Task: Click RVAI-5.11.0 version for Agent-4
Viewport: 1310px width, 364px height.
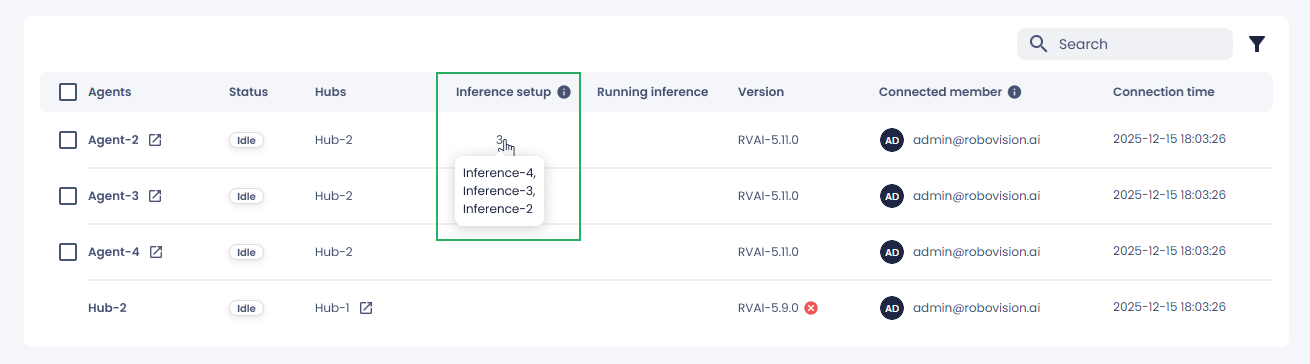Action: pyautogui.click(x=768, y=252)
